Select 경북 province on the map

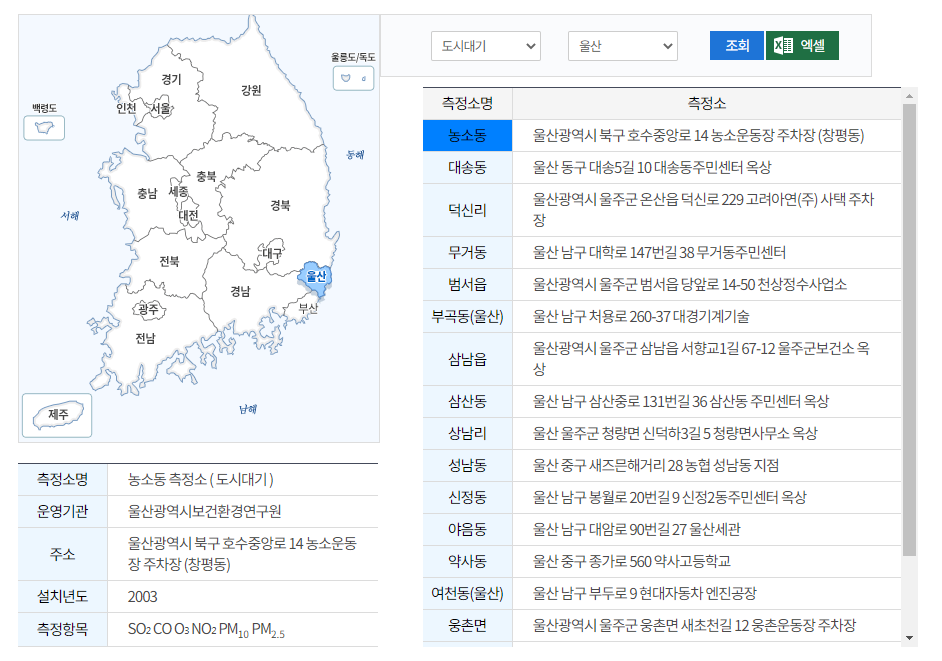280,205
